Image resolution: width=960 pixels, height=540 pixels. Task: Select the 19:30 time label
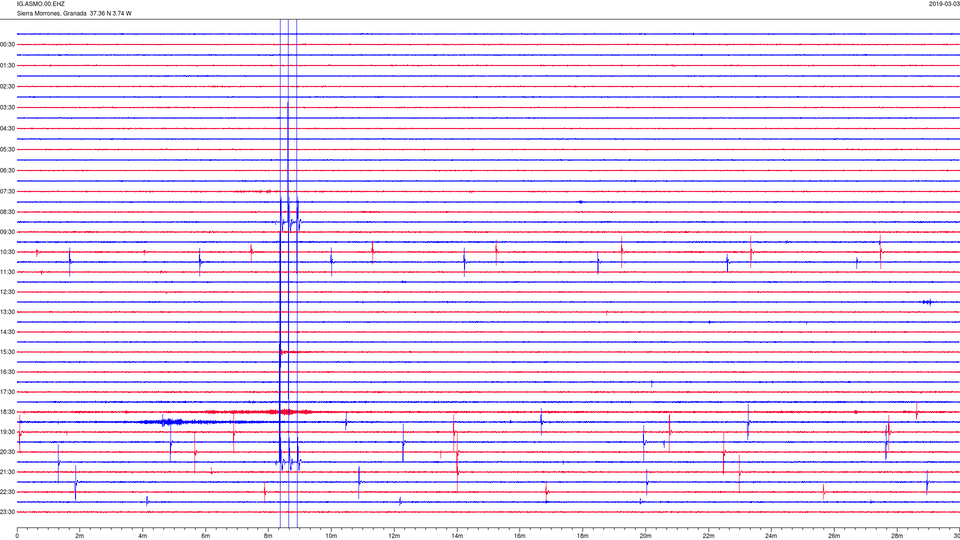(x=7, y=432)
